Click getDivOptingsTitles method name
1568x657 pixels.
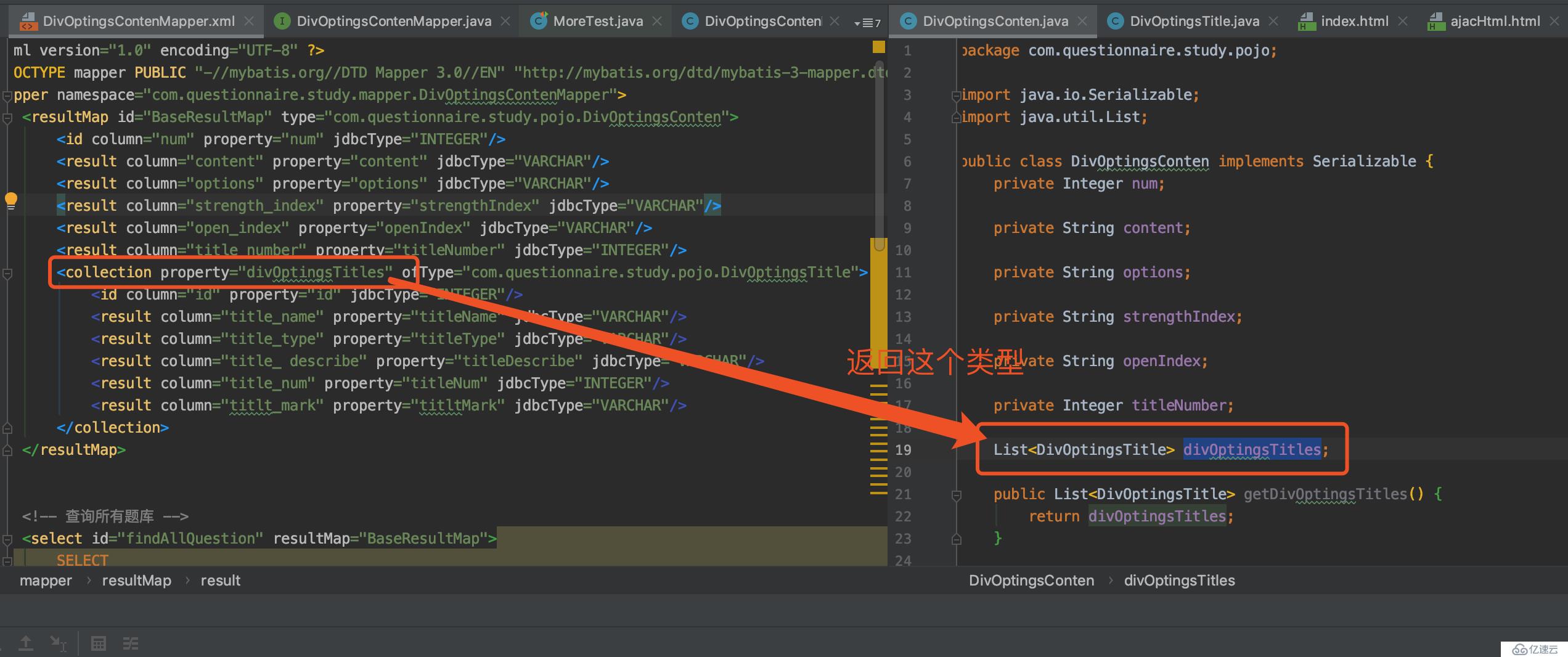click(x=1325, y=494)
